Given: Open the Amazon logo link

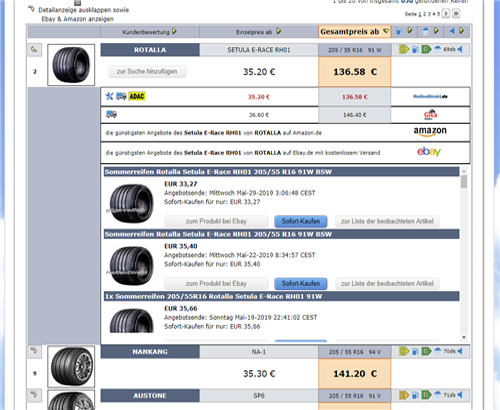Looking at the screenshot, I should (x=430, y=131).
